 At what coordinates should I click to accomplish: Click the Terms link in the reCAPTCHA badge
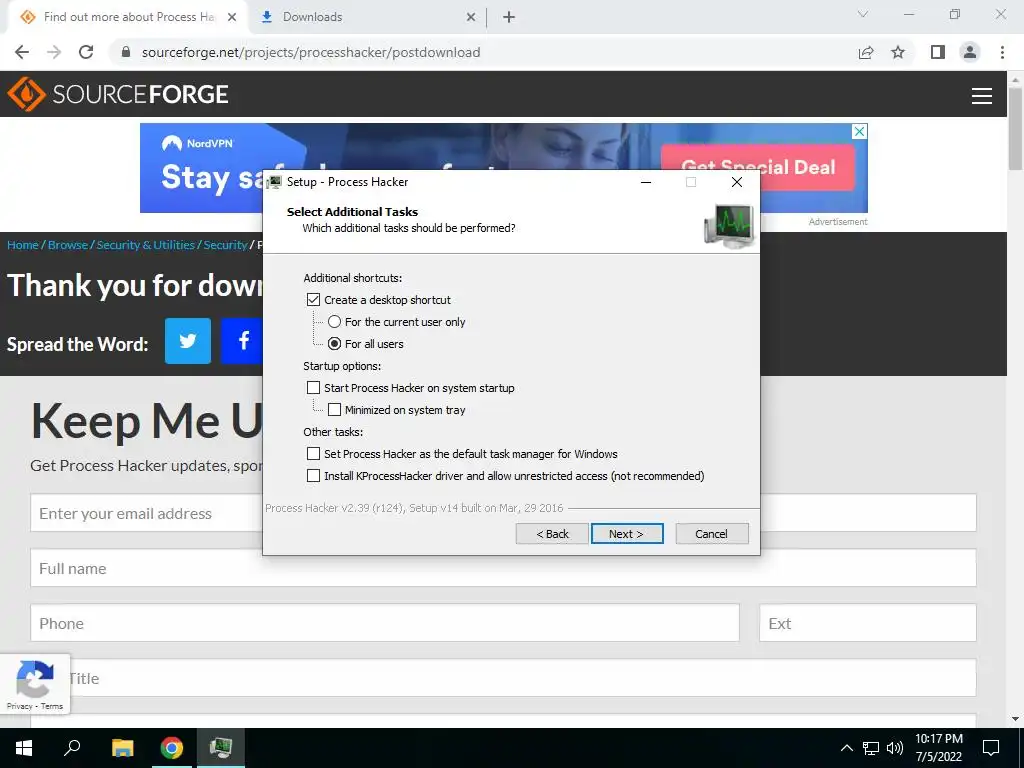pyautogui.click(x=52, y=706)
